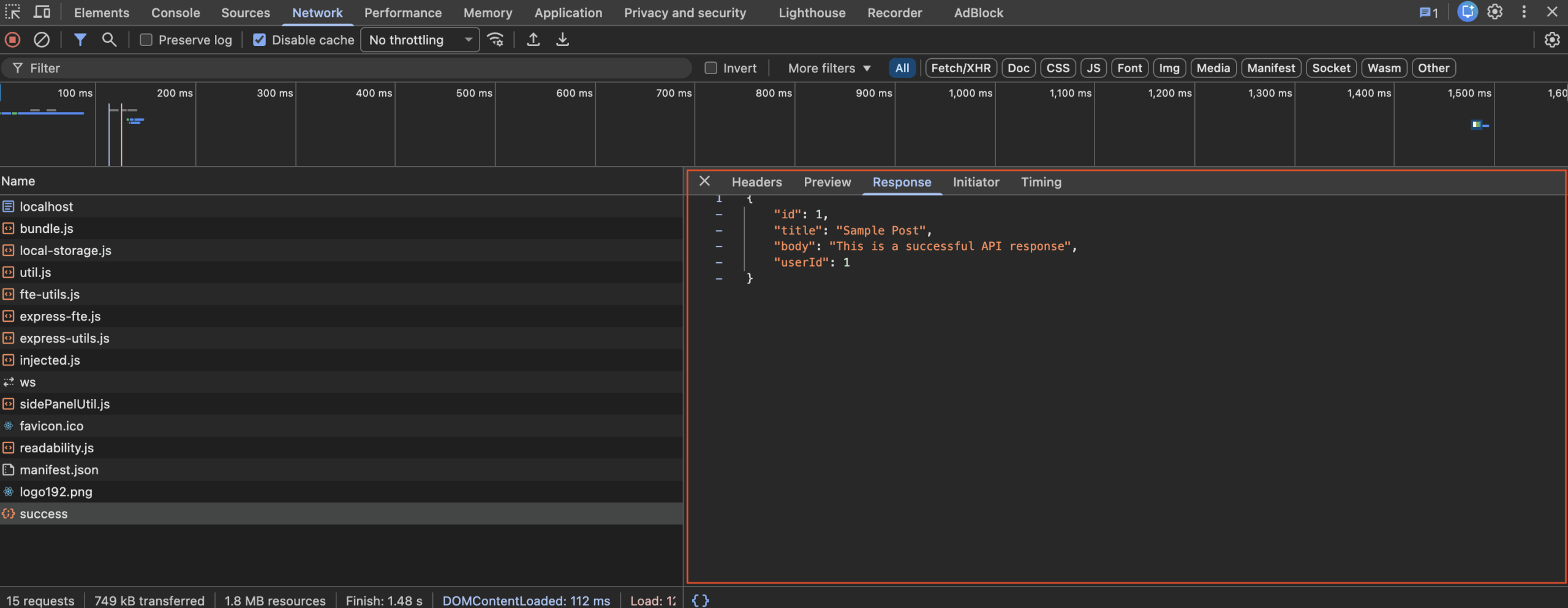Viewport: 1568px width, 608px height.
Task: Stop recording network log
Action: 12,40
